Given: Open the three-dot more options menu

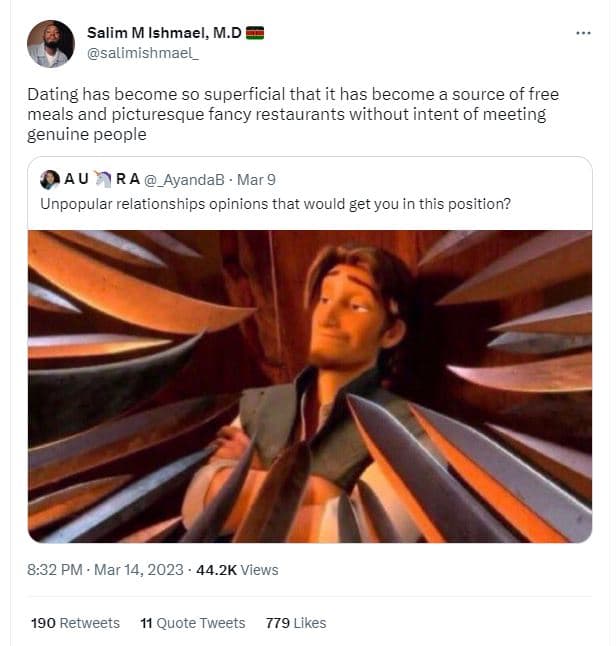Looking at the screenshot, I should 583,33.
